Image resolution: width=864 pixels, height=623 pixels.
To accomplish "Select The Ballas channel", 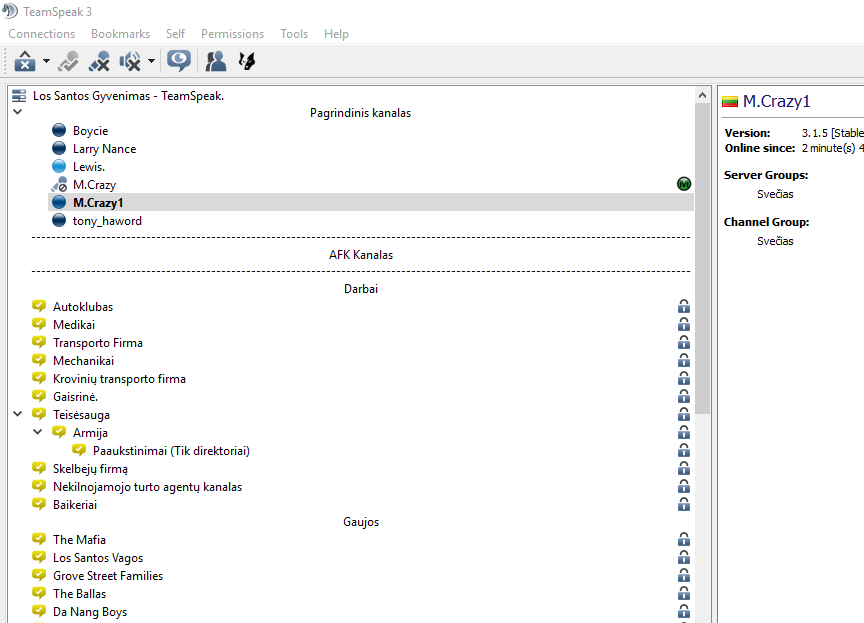I will [x=79, y=594].
